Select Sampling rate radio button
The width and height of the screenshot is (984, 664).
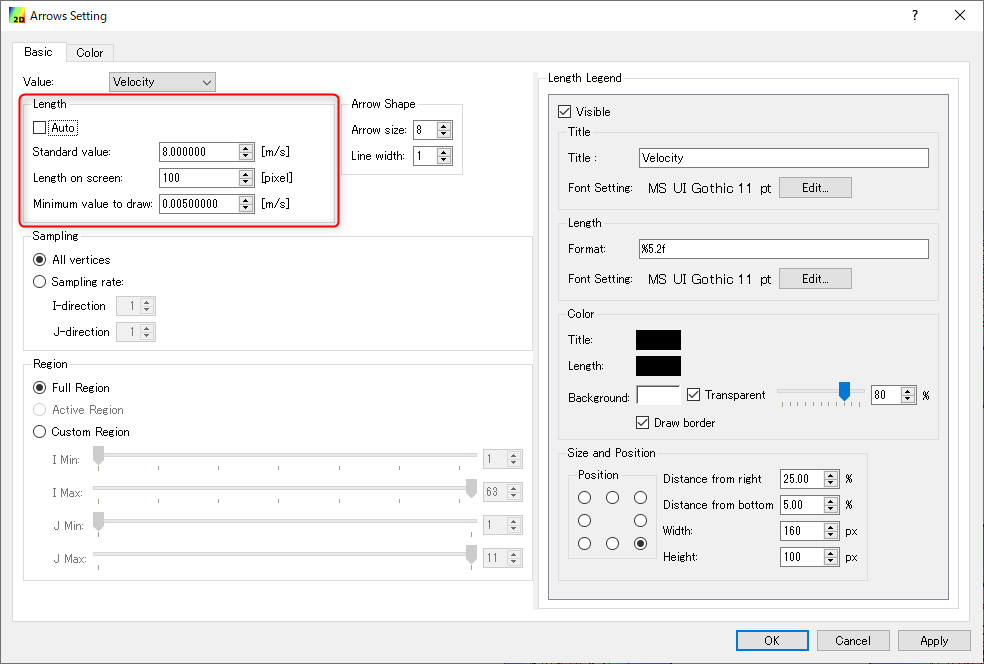40,282
